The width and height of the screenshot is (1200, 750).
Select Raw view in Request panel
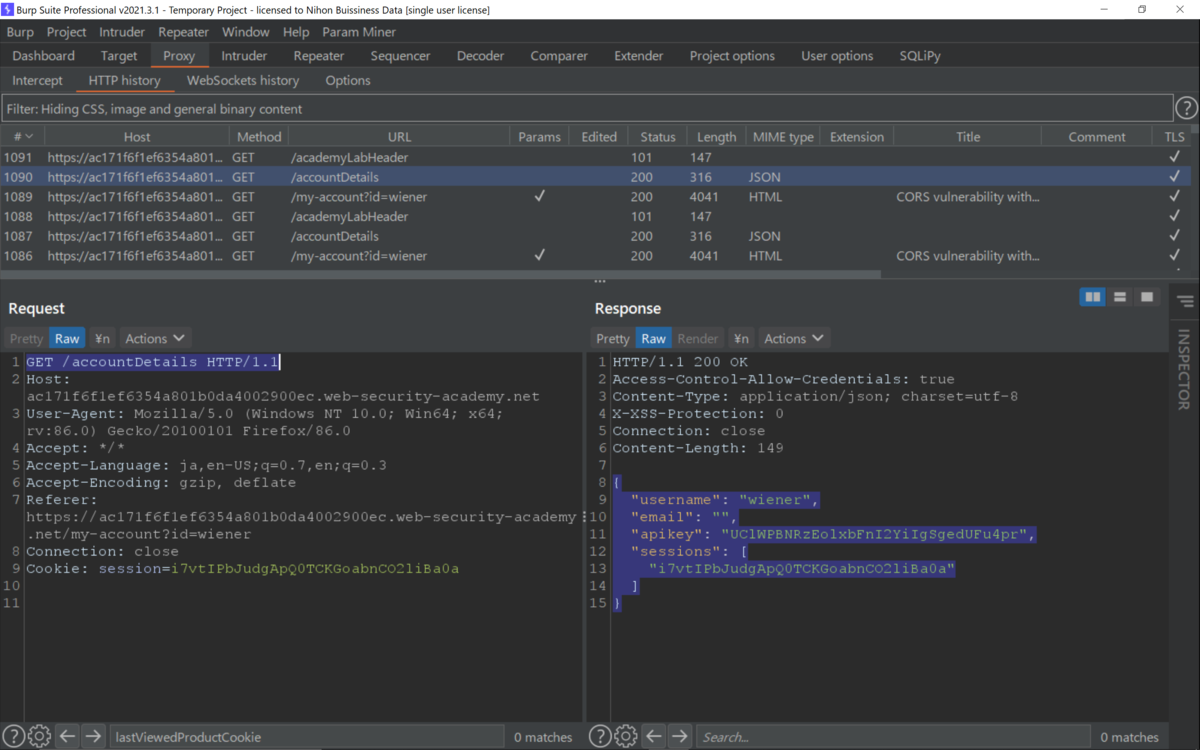67,338
